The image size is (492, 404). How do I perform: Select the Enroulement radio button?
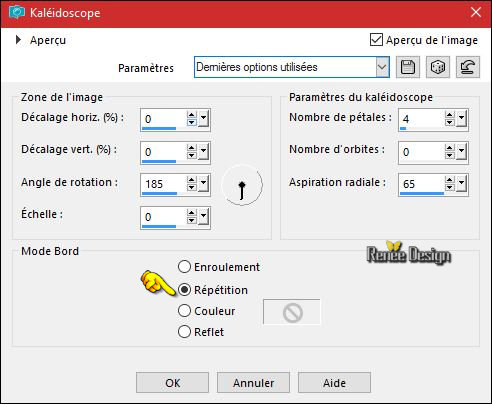184,267
